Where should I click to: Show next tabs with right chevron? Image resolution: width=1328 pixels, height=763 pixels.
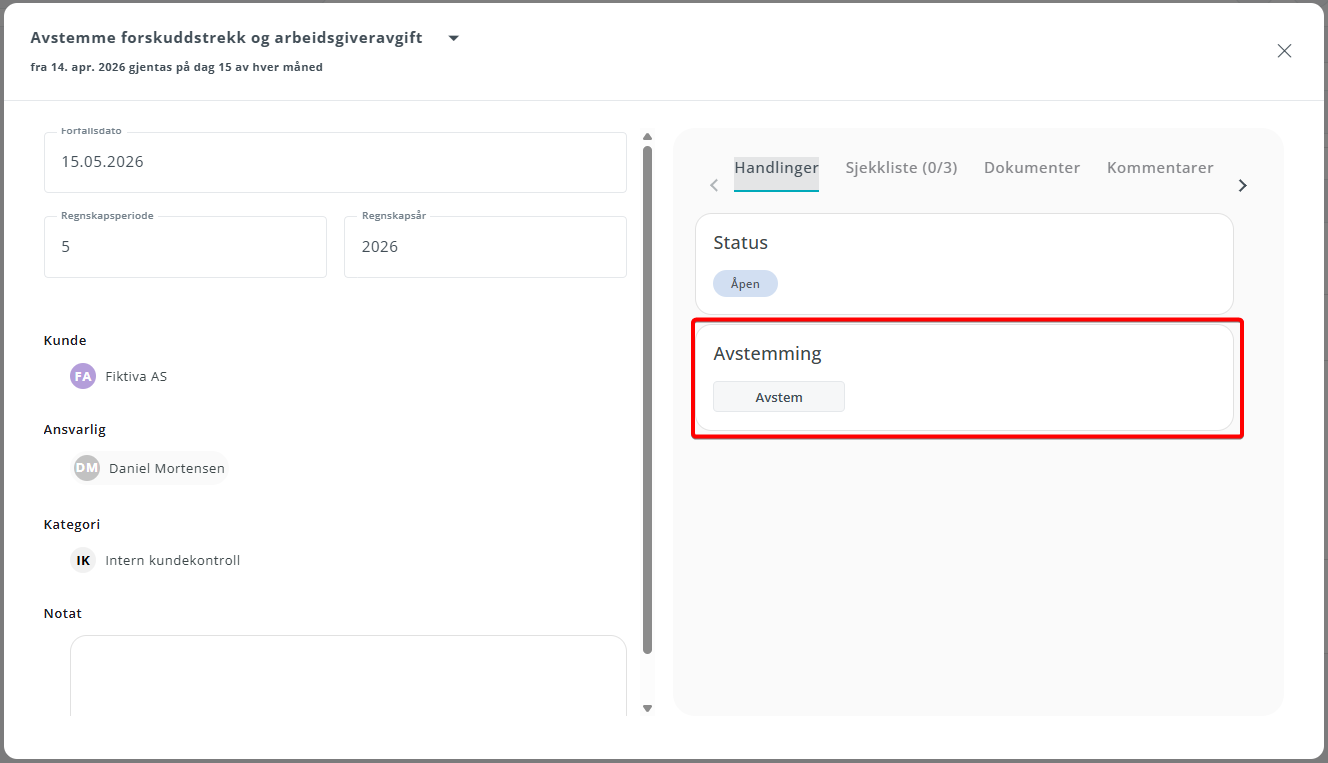tap(1242, 185)
